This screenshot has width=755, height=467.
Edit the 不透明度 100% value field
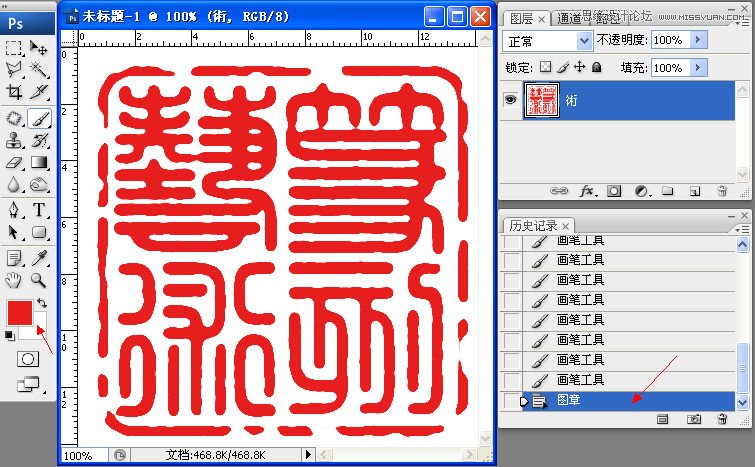(671, 39)
